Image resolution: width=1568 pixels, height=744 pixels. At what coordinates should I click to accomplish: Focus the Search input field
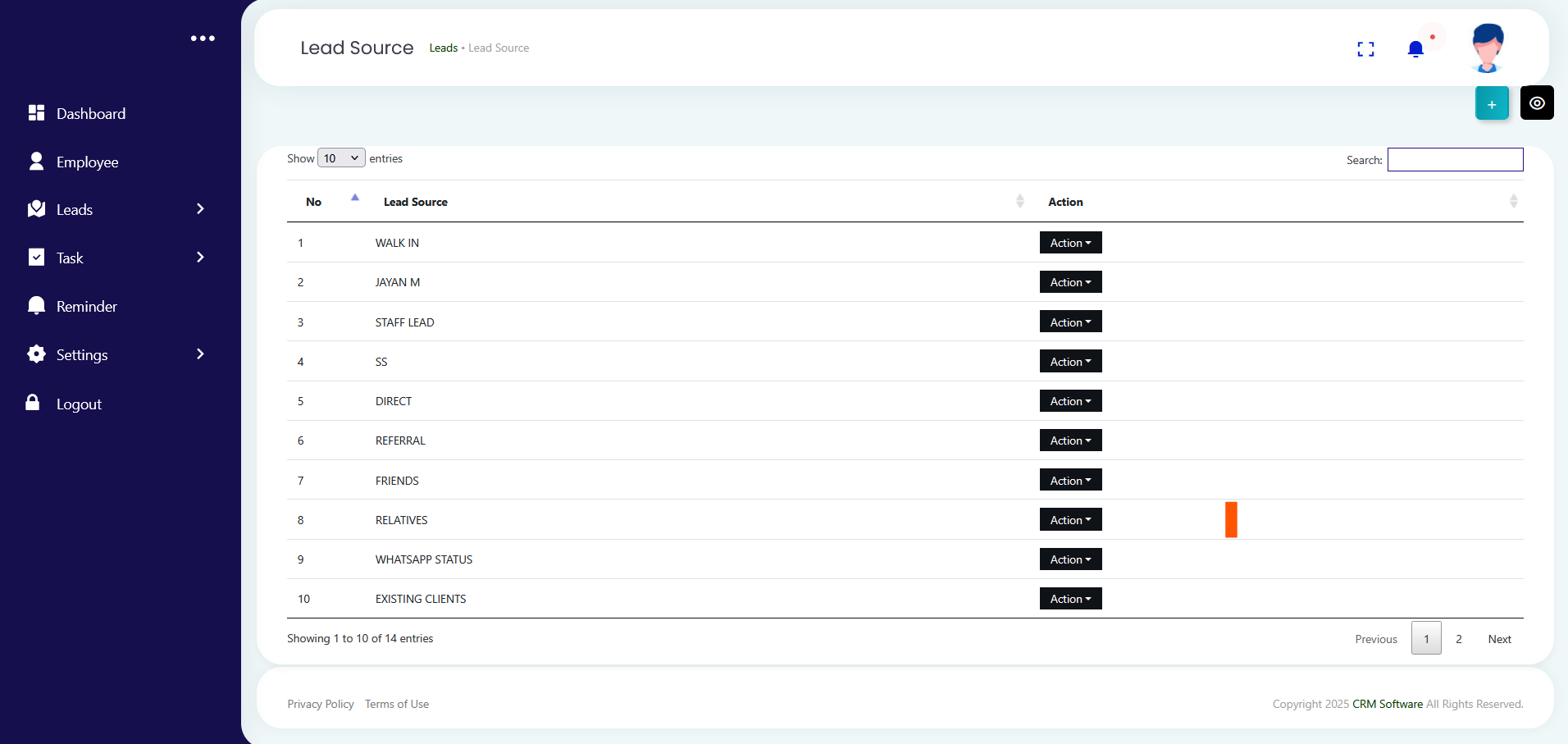(1455, 160)
